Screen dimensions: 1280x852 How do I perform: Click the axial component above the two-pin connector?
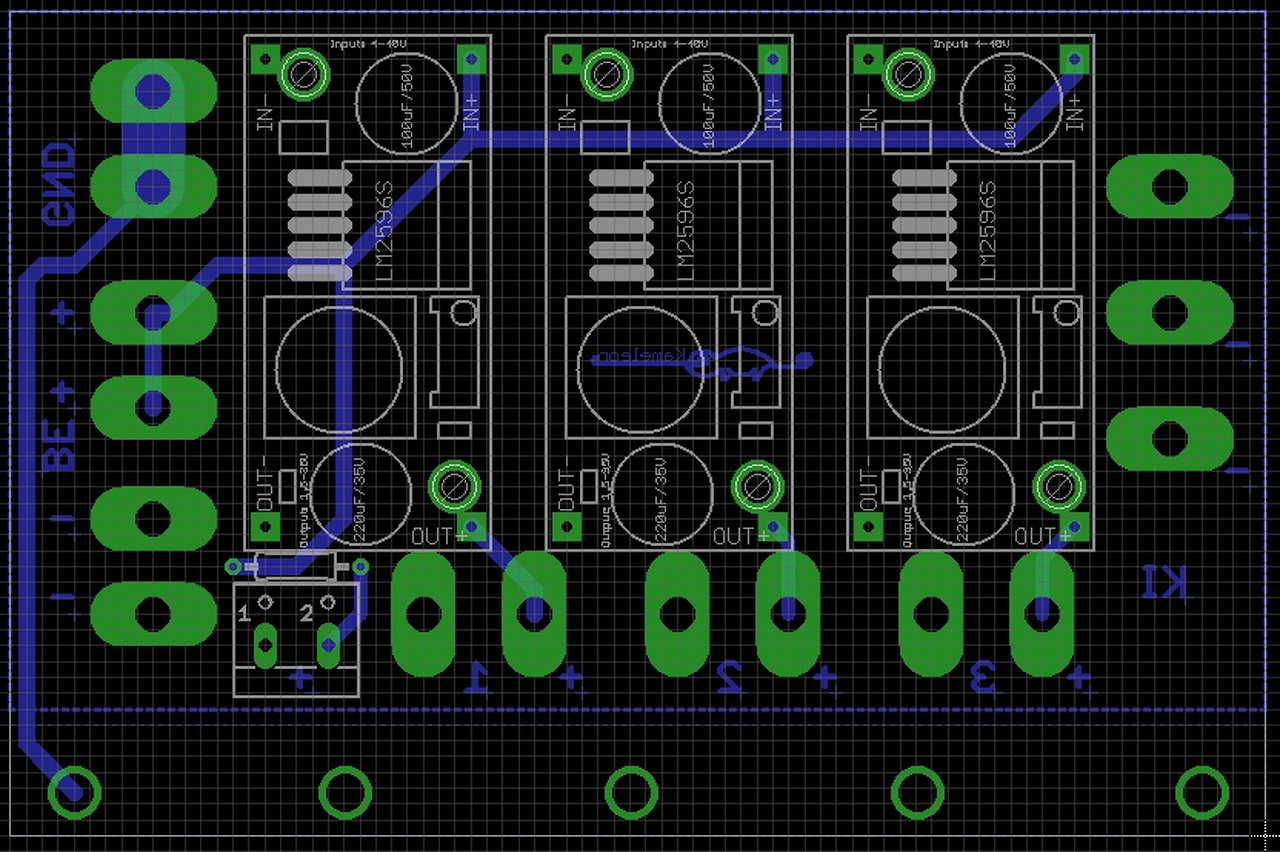pos(296,568)
